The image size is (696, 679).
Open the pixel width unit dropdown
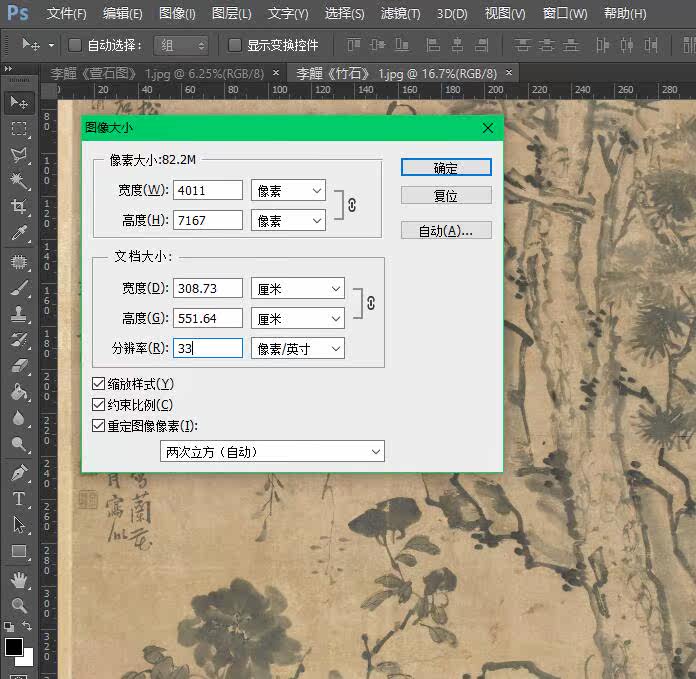click(x=289, y=191)
